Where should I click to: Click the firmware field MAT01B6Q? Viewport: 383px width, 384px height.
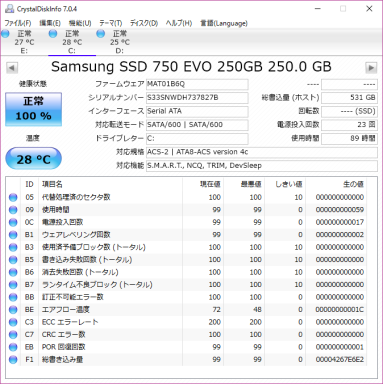click(197, 84)
